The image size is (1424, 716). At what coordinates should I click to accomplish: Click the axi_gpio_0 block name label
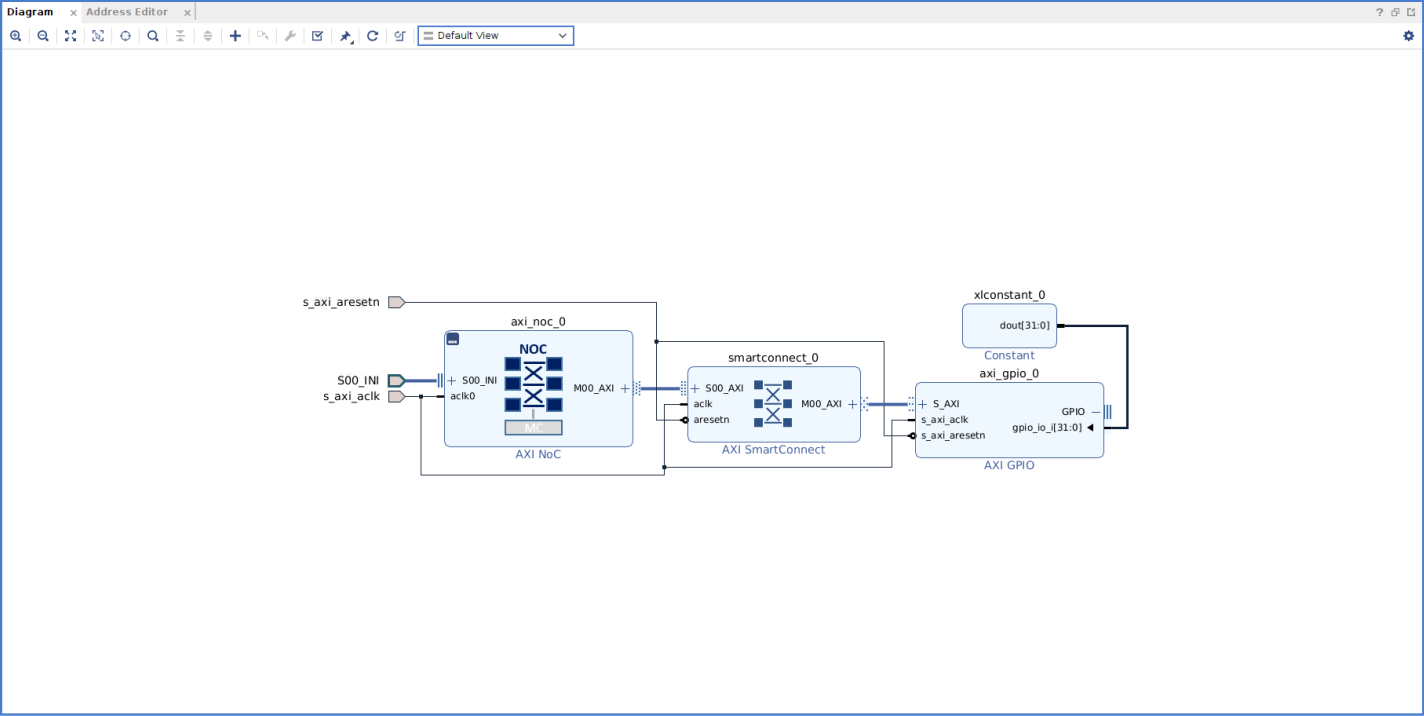pos(1009,374)
